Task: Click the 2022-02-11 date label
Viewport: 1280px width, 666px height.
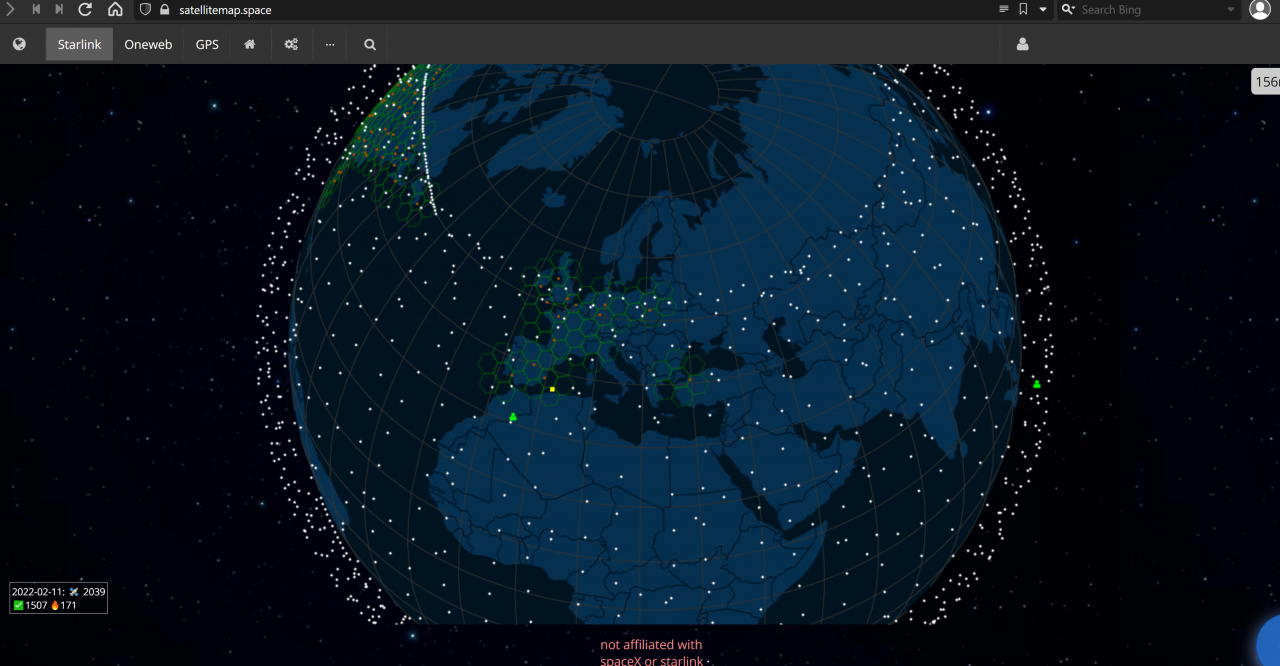Action: [38, 592]
